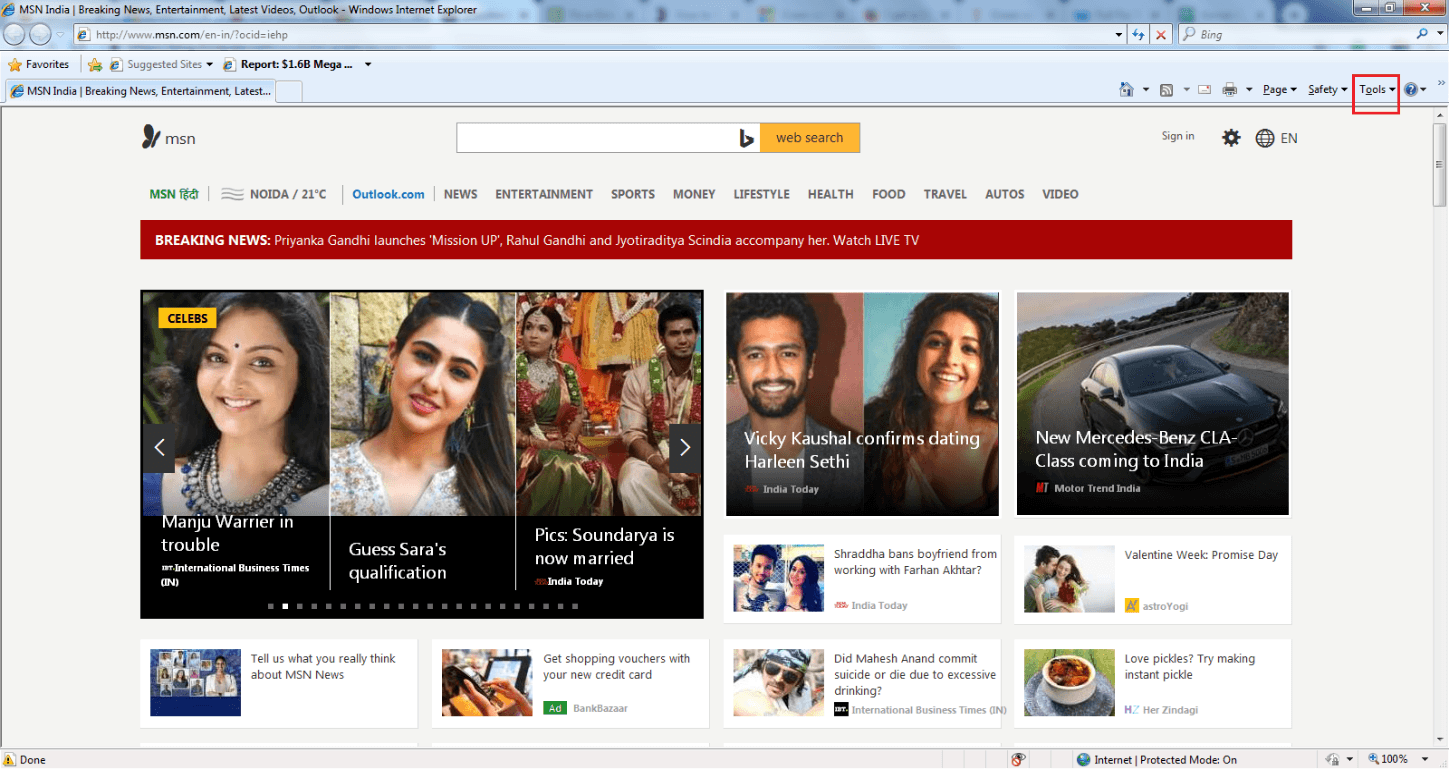The image size is (1449, 769).
Task: Select the MSN India tab
Action: coord(140,91)
